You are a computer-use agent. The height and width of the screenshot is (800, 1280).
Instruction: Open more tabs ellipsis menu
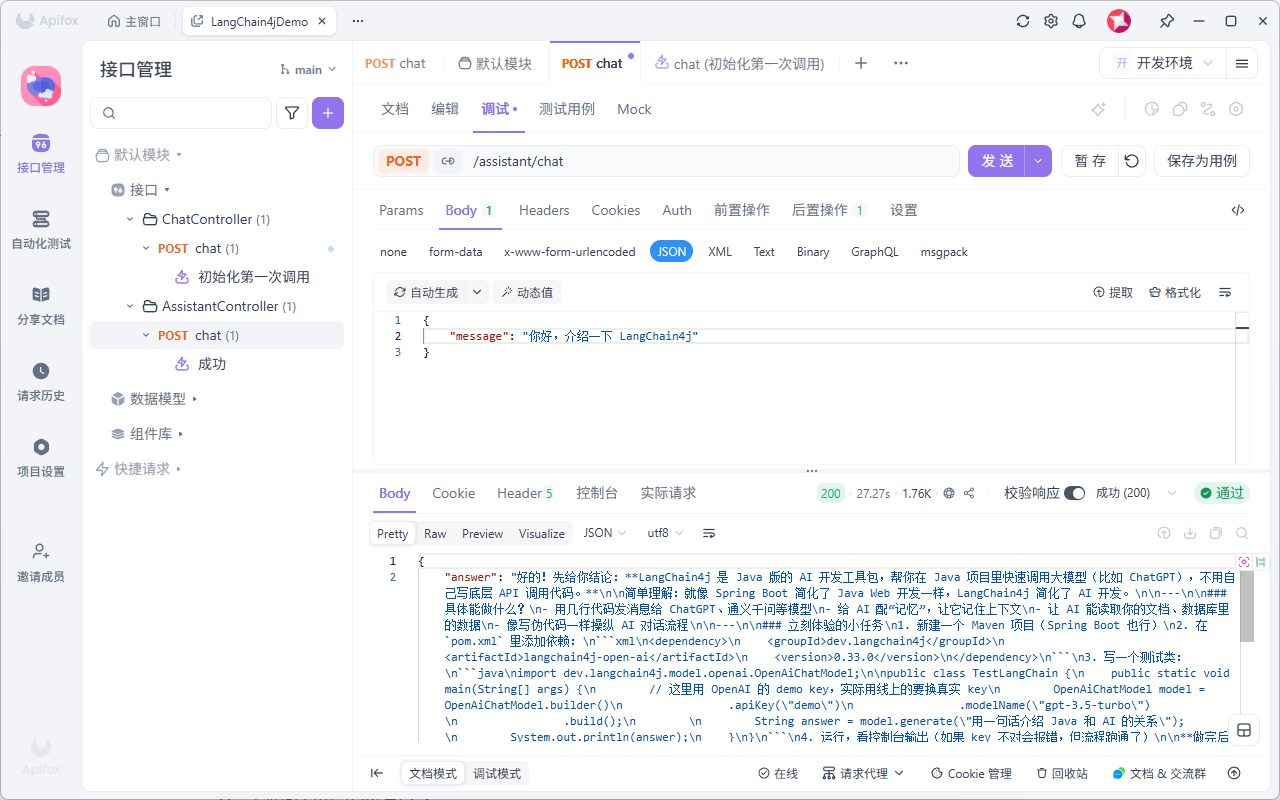click(901, 63)
